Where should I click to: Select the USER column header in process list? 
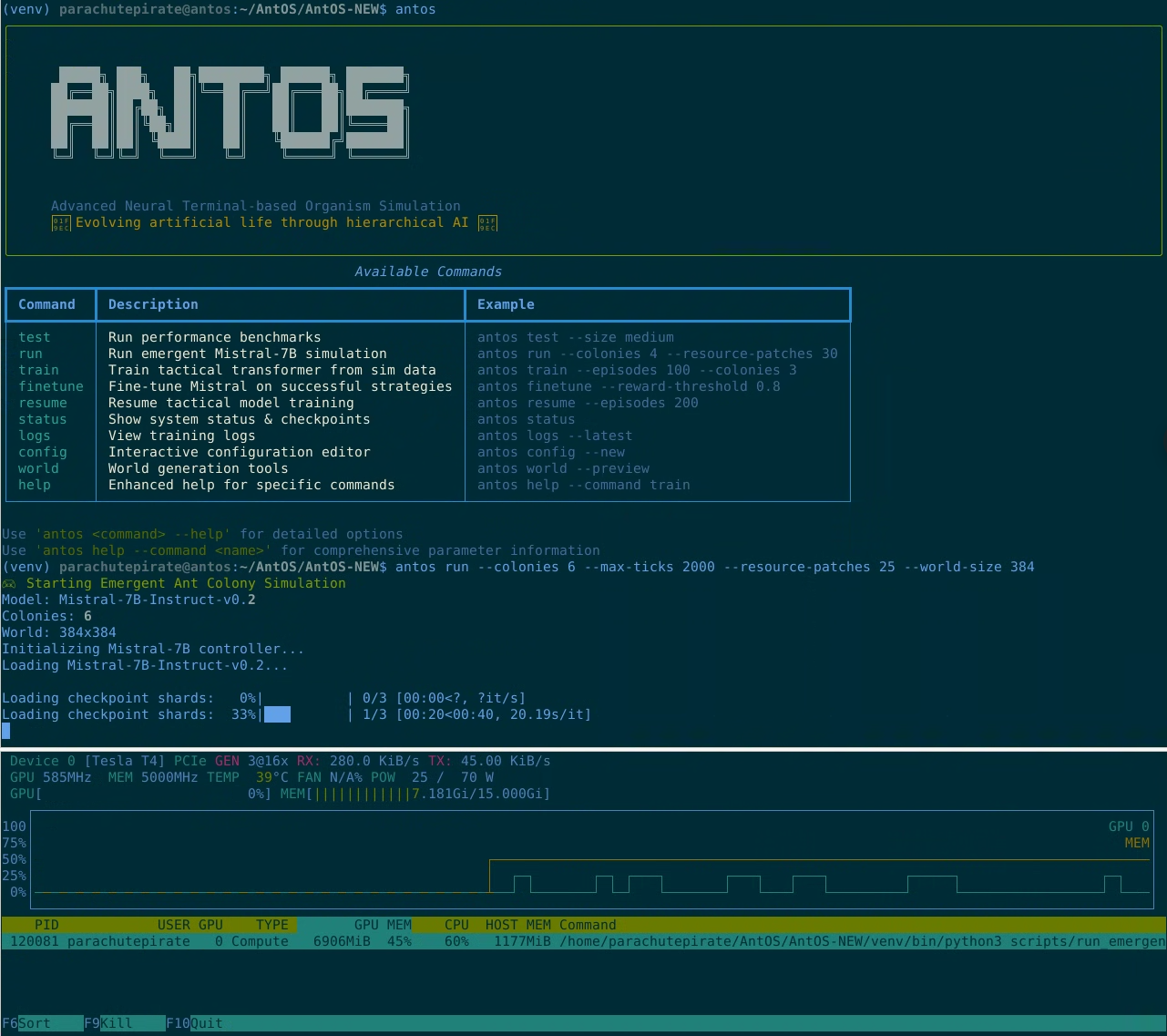[174, 925]
